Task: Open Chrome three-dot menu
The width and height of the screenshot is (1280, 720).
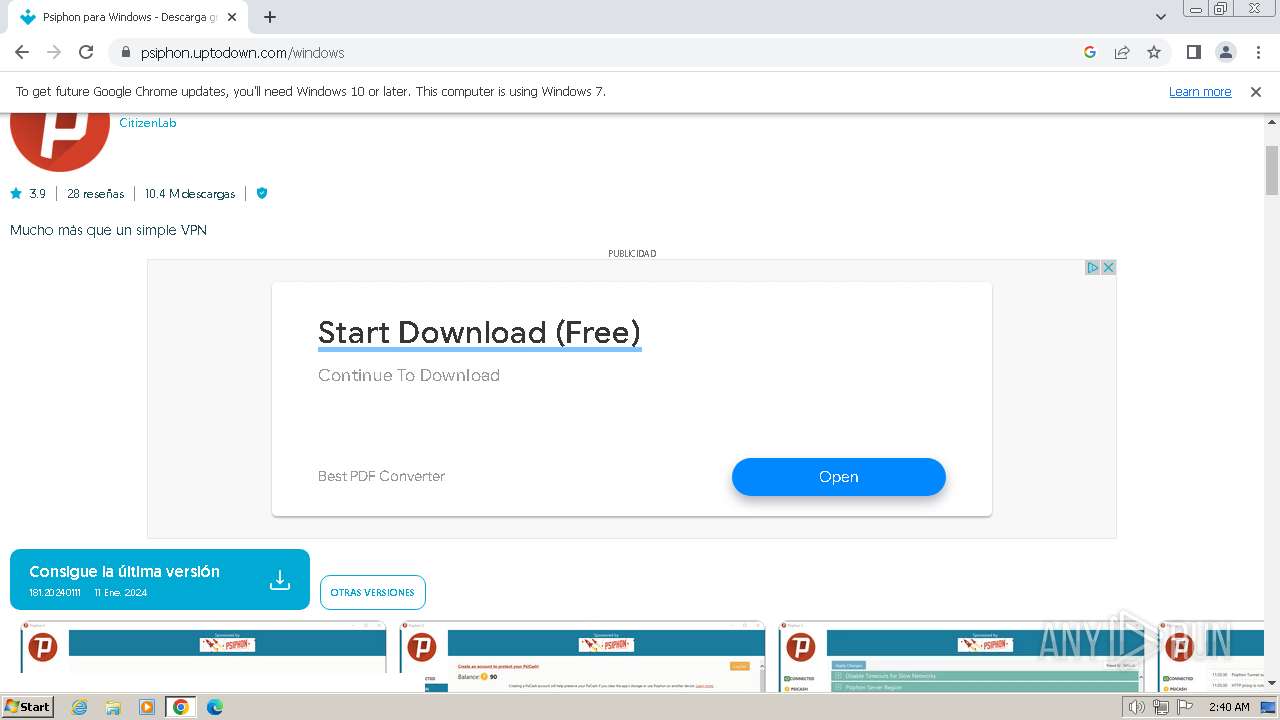Action: [x=1257, y=52]
